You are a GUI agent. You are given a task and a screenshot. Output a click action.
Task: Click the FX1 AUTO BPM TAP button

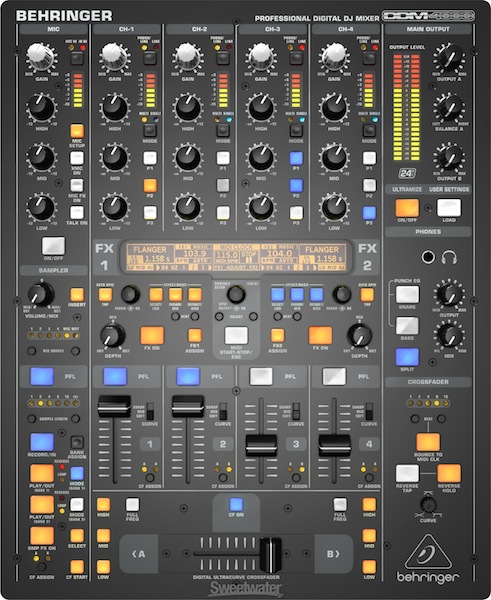[x=105, y=295]
